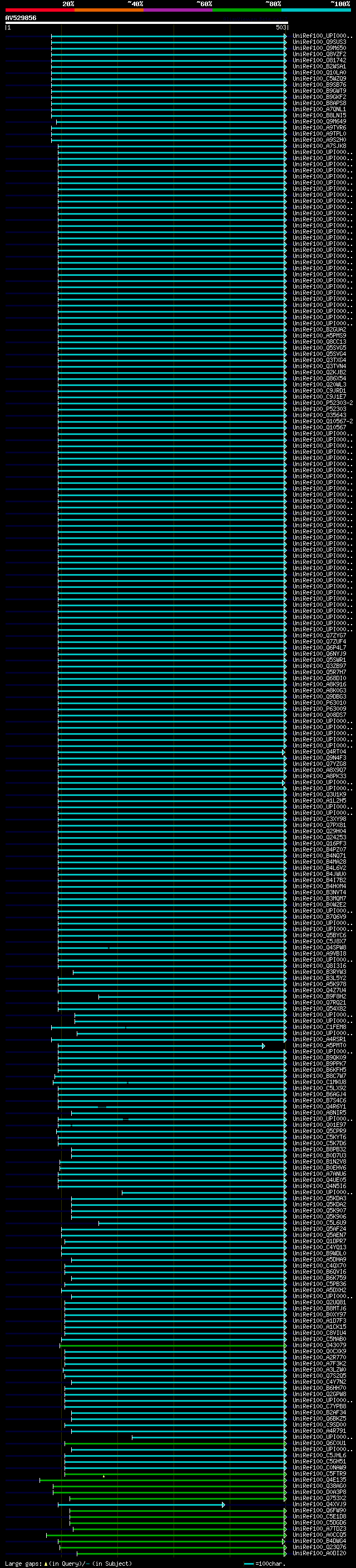Image resolution: width=356 pixels, height=1568 pixels.
Task: Select hit label UniRef100_A4R791
Action: 319,1431
